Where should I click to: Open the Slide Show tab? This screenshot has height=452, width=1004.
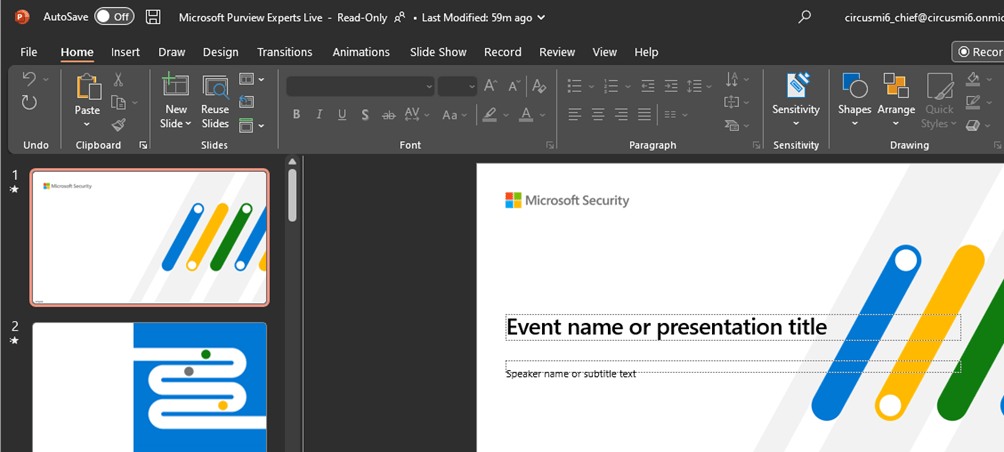pos(438,52)
